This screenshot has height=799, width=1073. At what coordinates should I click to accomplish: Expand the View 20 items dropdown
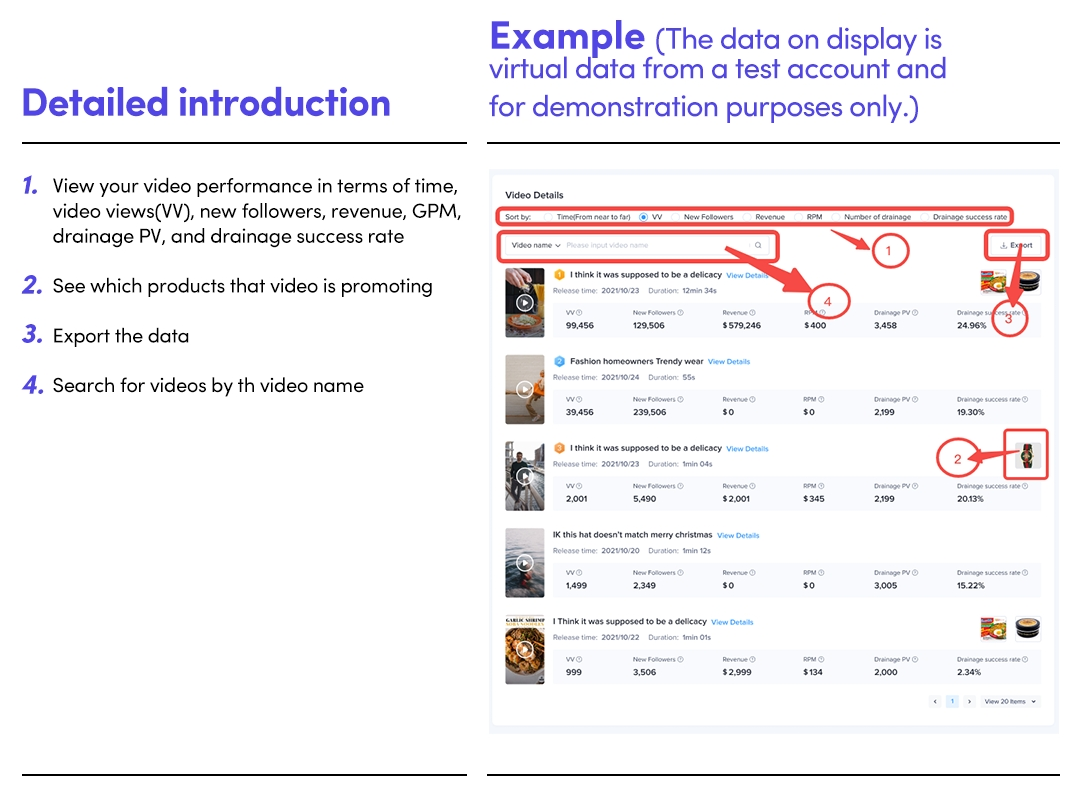click(1010, 702)
